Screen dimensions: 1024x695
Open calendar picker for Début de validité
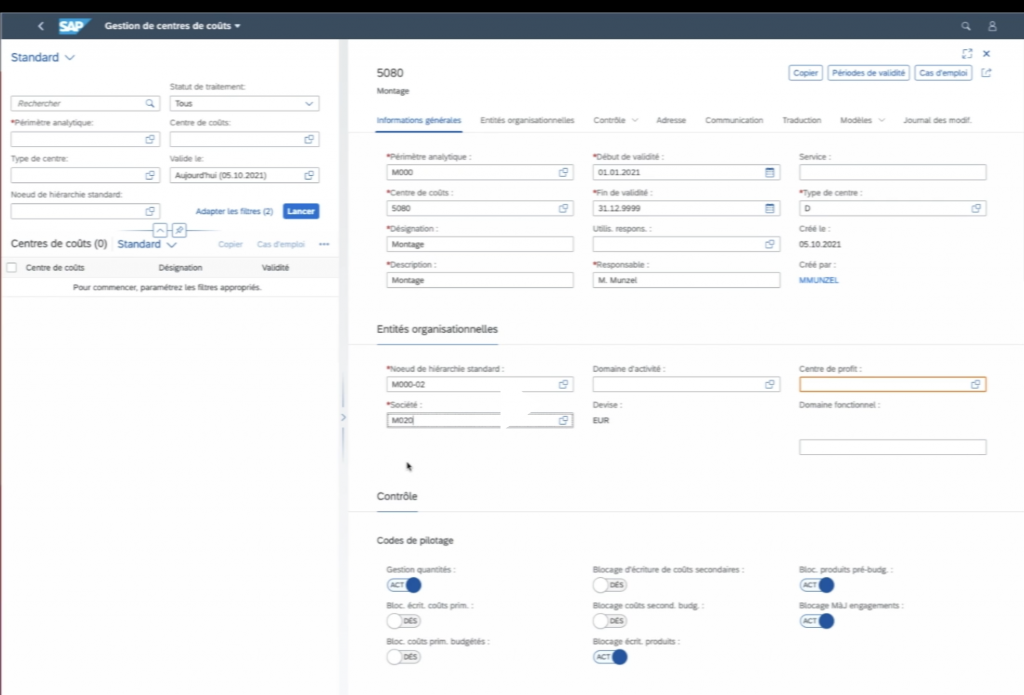769,172
